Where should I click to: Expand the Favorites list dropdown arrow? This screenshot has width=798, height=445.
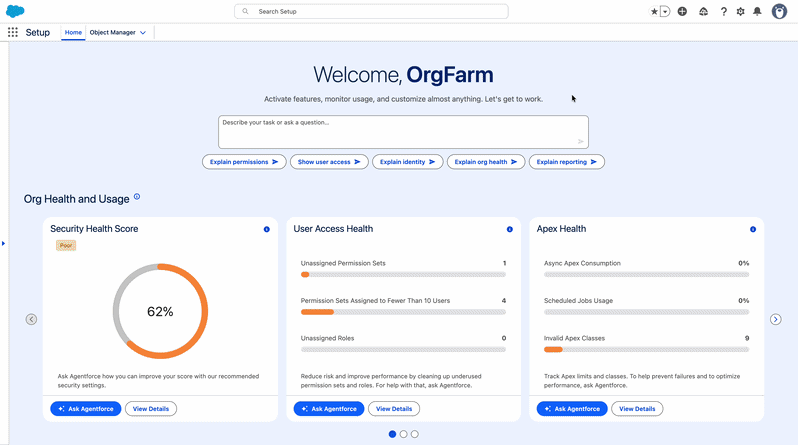(665, 11)
